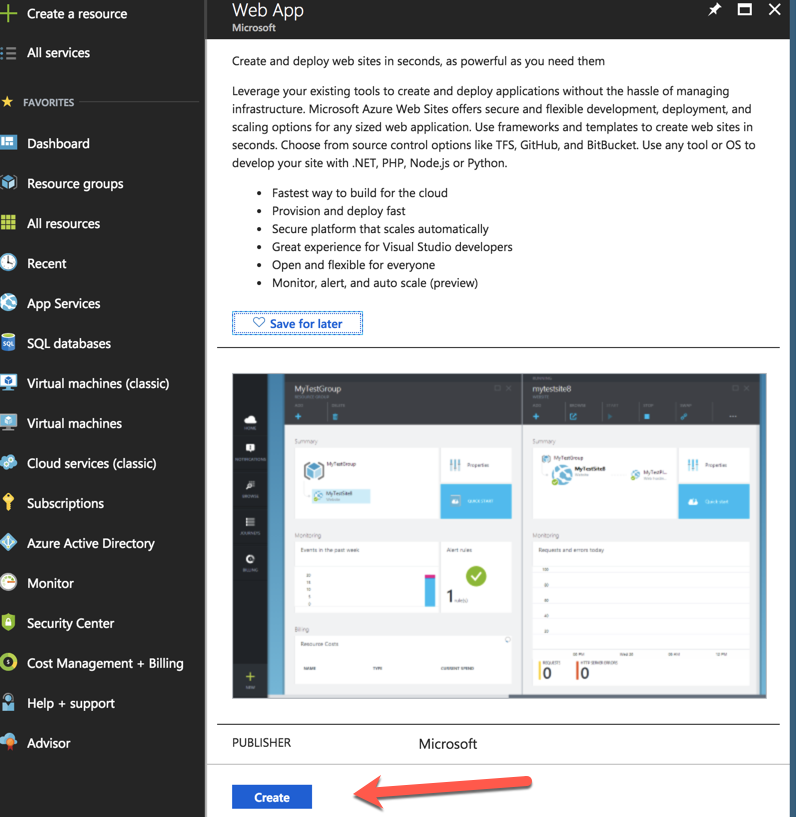Click the Resource groups cube icon
The width and height of the screenshot is (796, 817).
[9, 183]
